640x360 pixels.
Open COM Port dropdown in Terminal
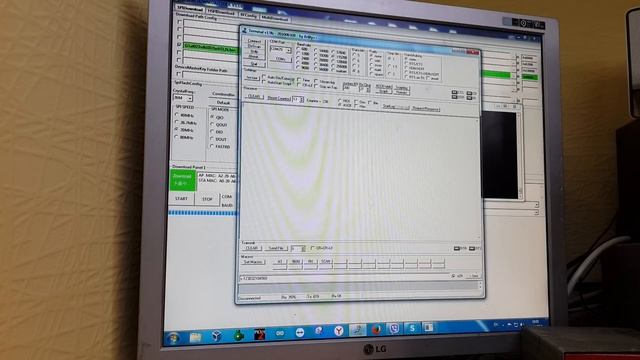pyautogui.click(x=280, y=49)
